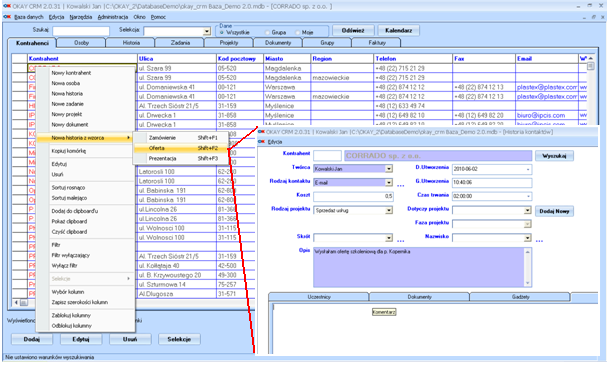
Task: Click the biuro@ipcis.com email cell
Action: pos(546,115)
